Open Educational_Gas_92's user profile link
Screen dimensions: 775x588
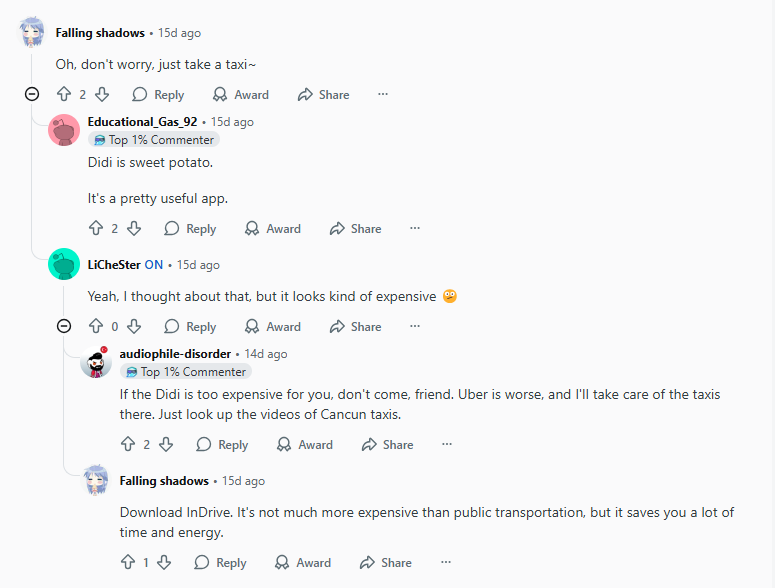tap(142, 122)
